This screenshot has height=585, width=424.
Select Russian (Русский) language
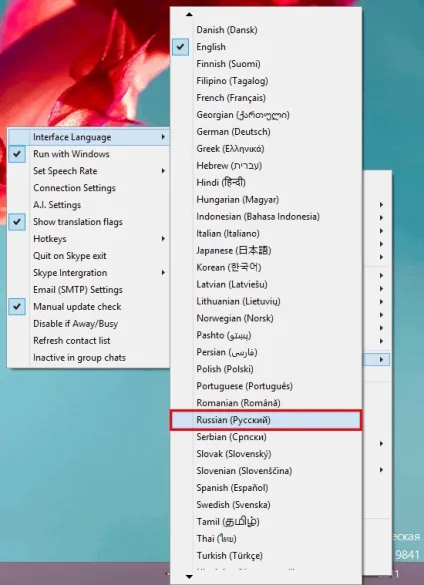click(x=266, y=420)
